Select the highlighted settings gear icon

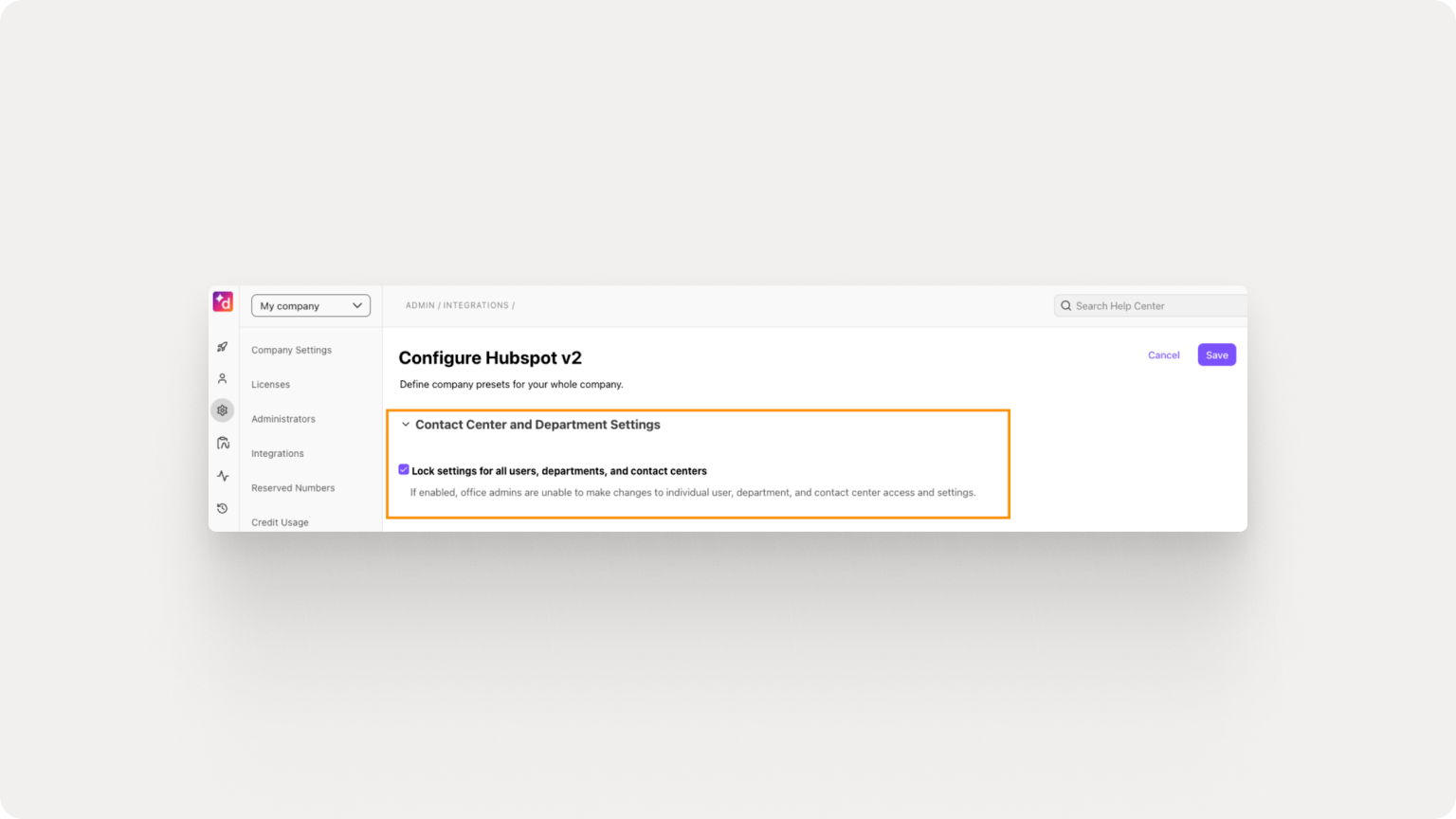pyautogui.click(x=222, y=409)
